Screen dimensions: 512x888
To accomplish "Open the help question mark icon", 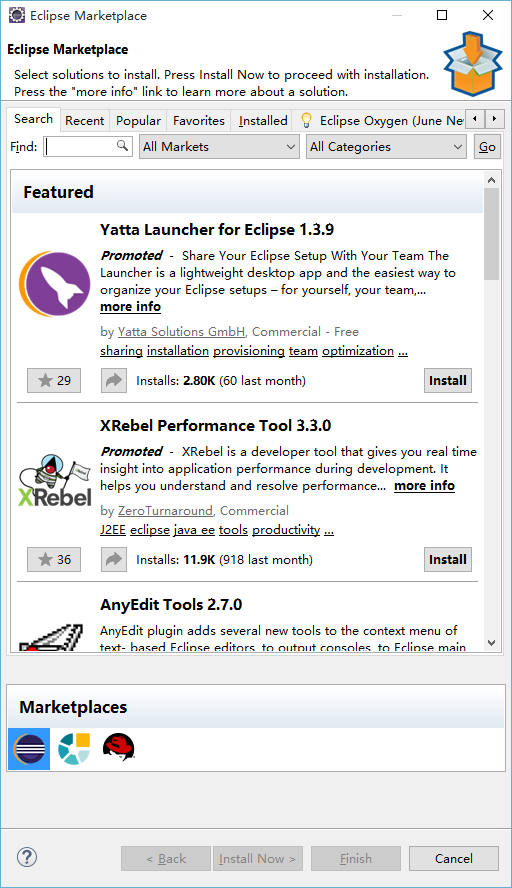I will click(x=27, y=857).
